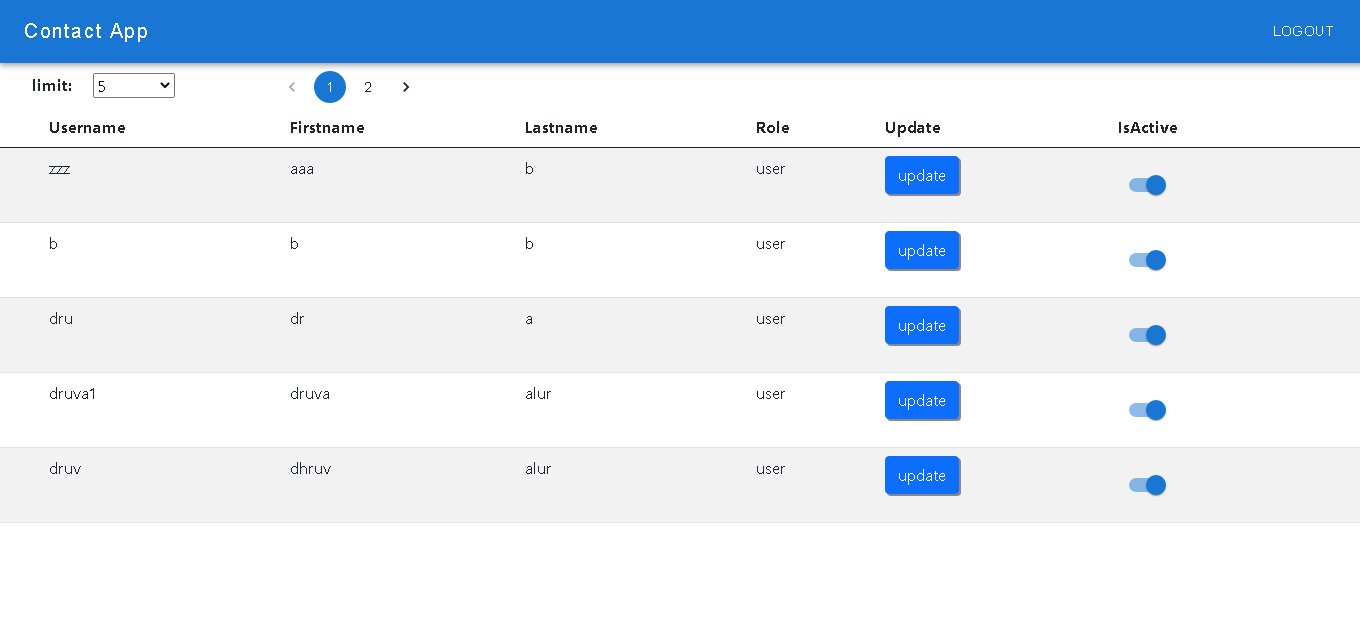Click the Username column header
The height and width of the screenshot is (640, 1360).
point(87,127)
